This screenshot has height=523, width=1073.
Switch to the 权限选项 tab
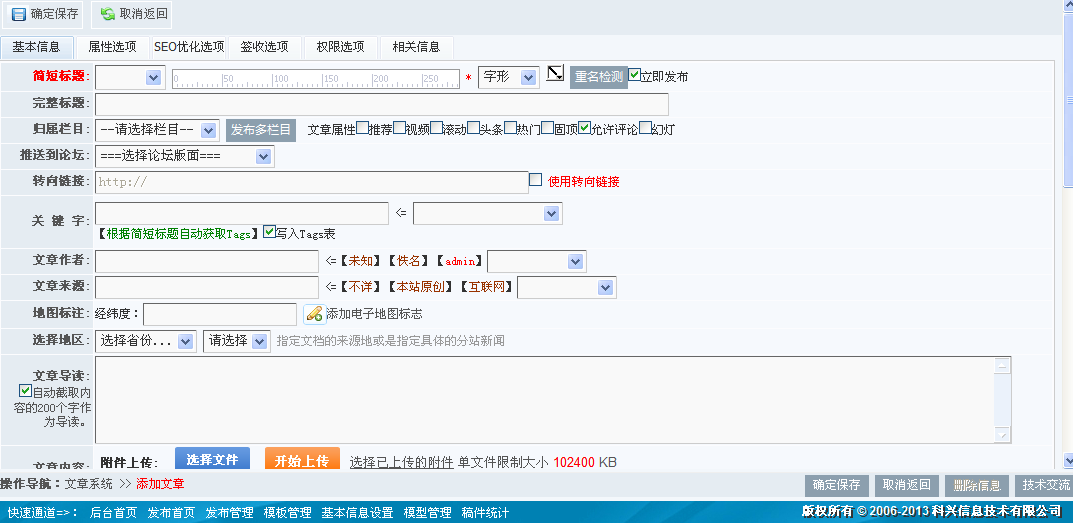coord(341,47)
